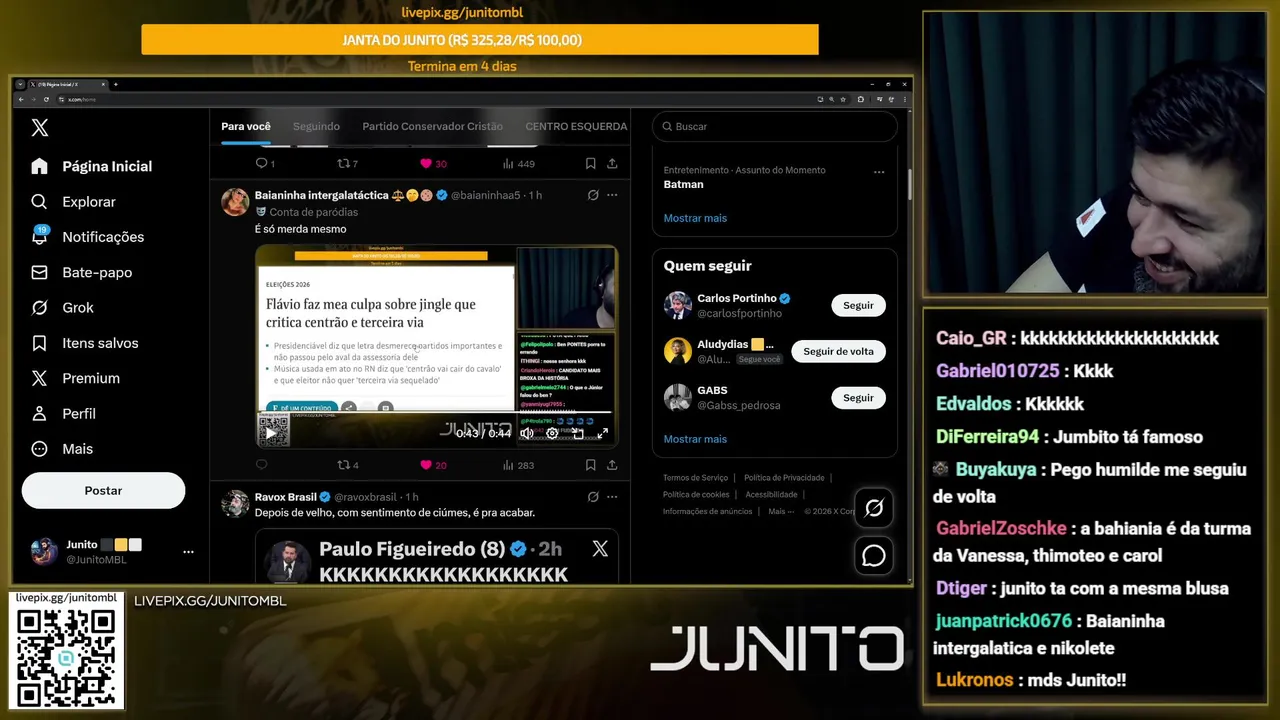Open floating Grok button

(874, 509)
